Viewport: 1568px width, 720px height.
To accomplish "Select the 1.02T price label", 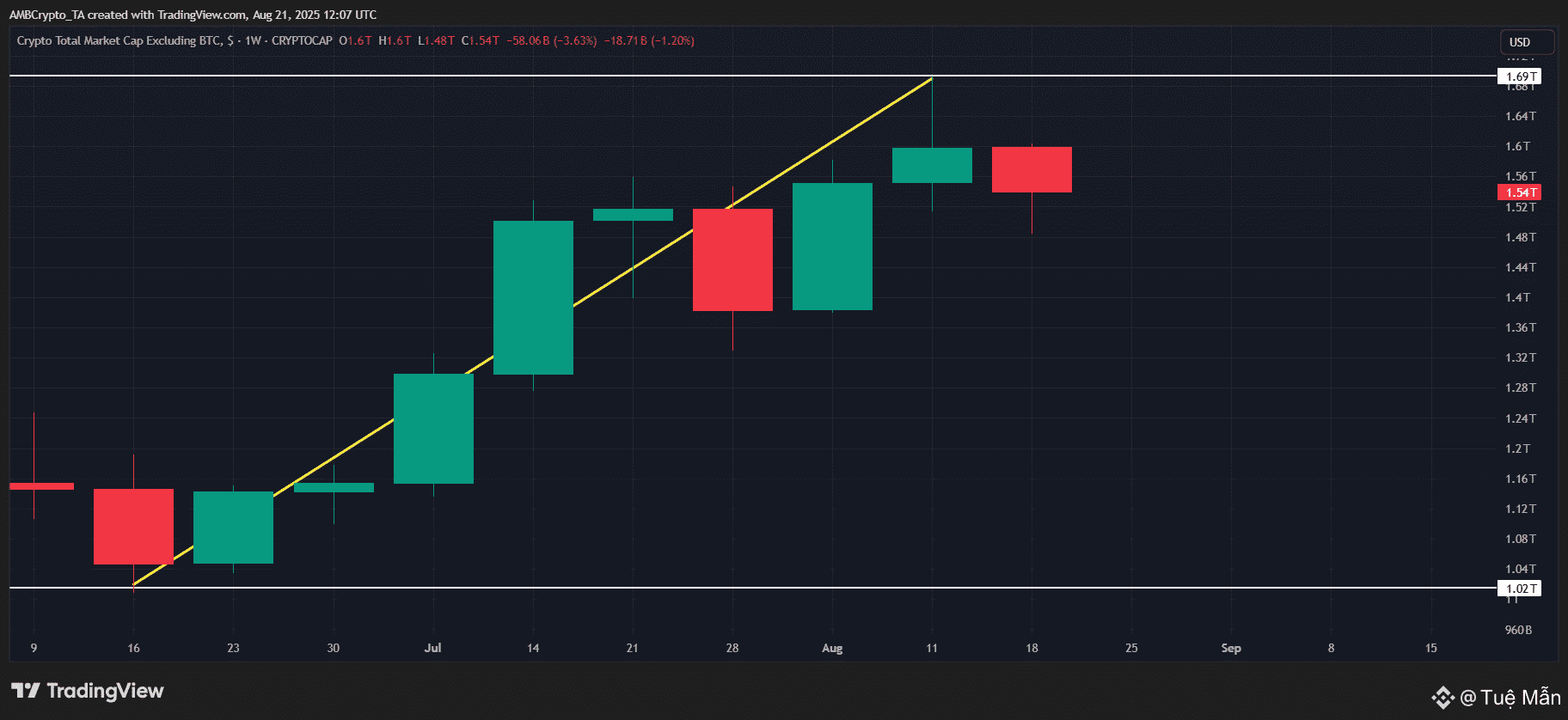I will [1520, 589].
